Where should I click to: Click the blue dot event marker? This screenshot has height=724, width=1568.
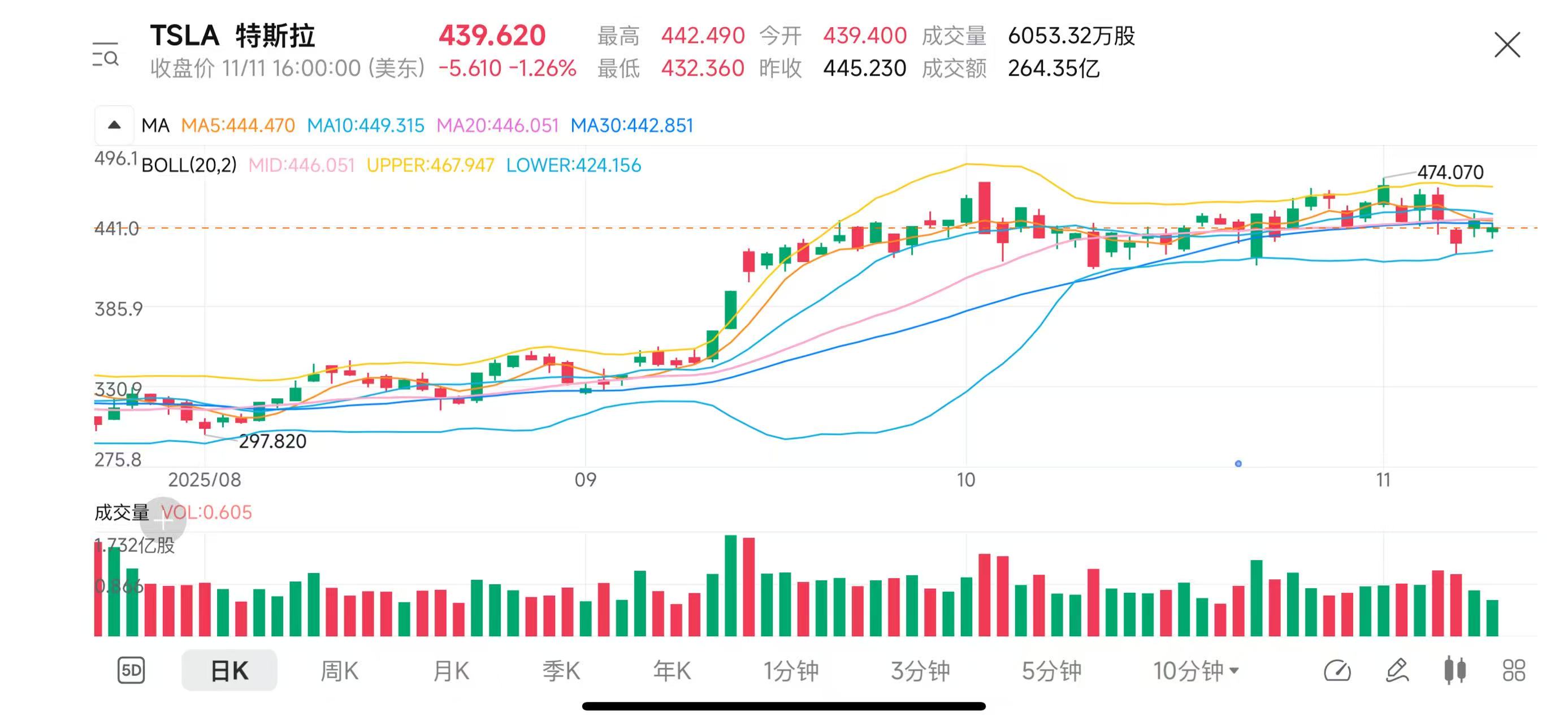[1238, 463]
